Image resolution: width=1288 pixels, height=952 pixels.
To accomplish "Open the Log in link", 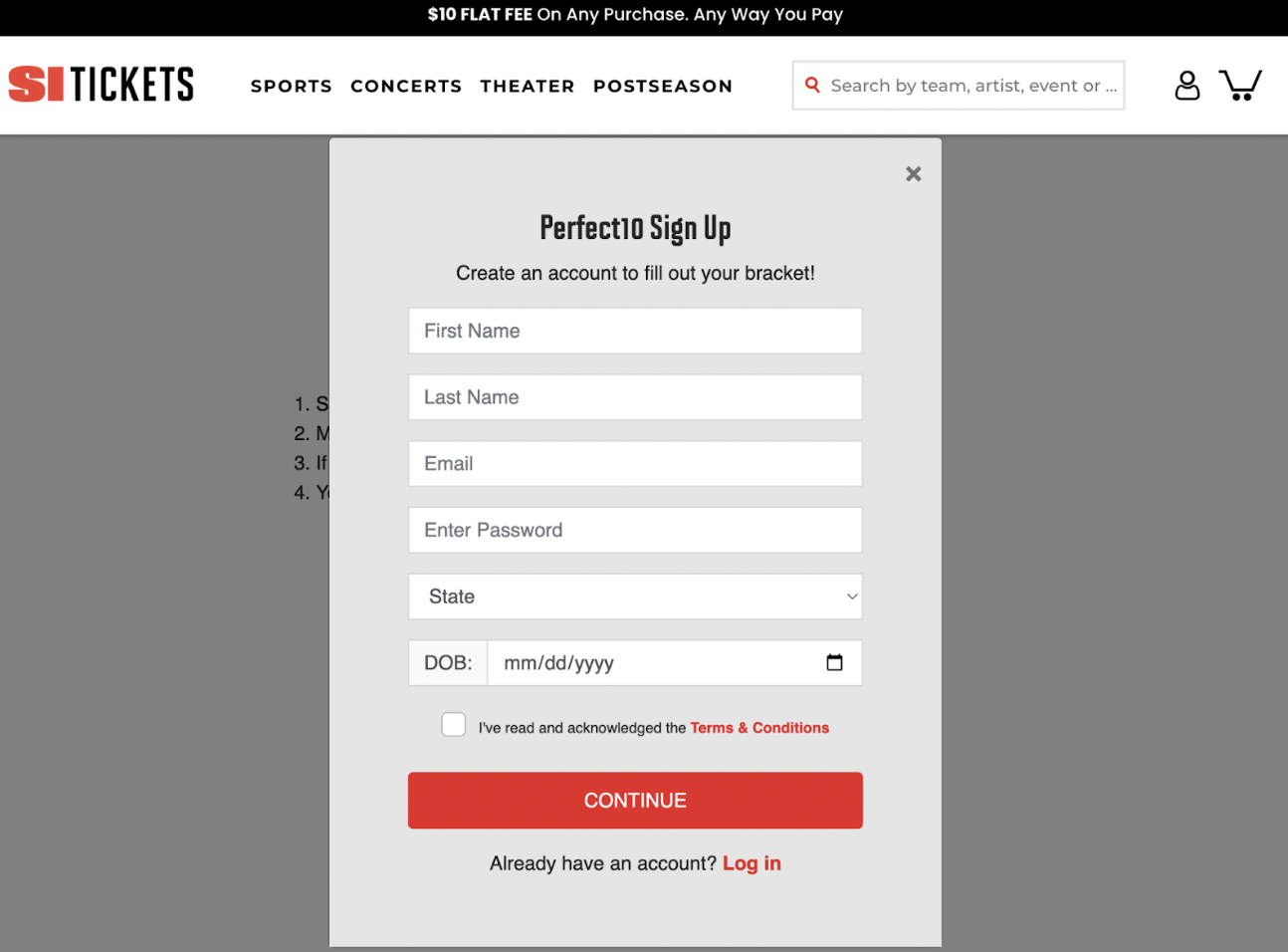I will coord(751,862).
